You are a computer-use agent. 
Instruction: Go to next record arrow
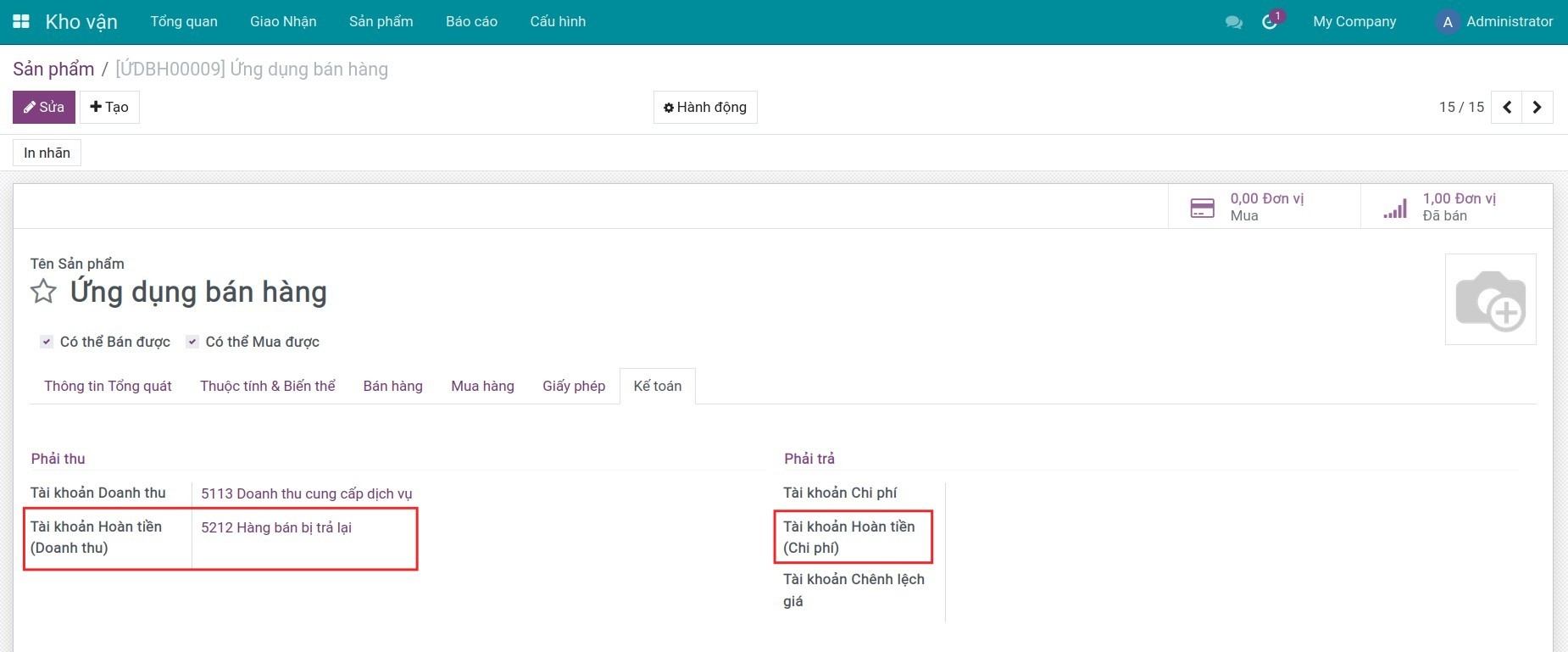[1537, 108]
